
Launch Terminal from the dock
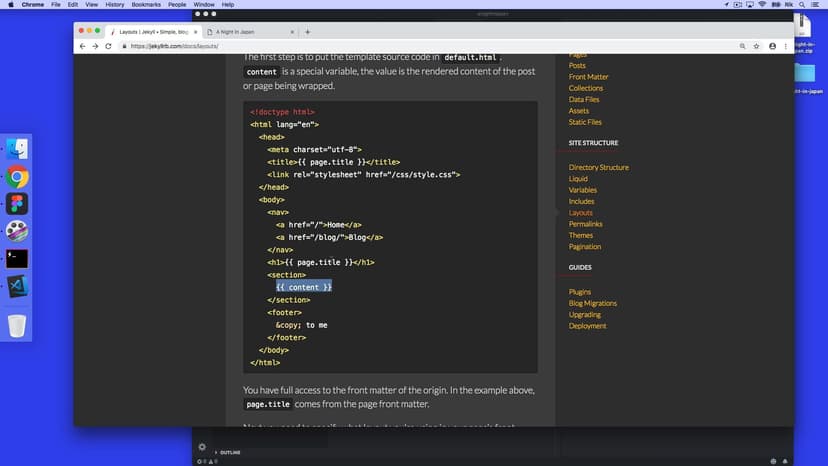click(17, 258)
